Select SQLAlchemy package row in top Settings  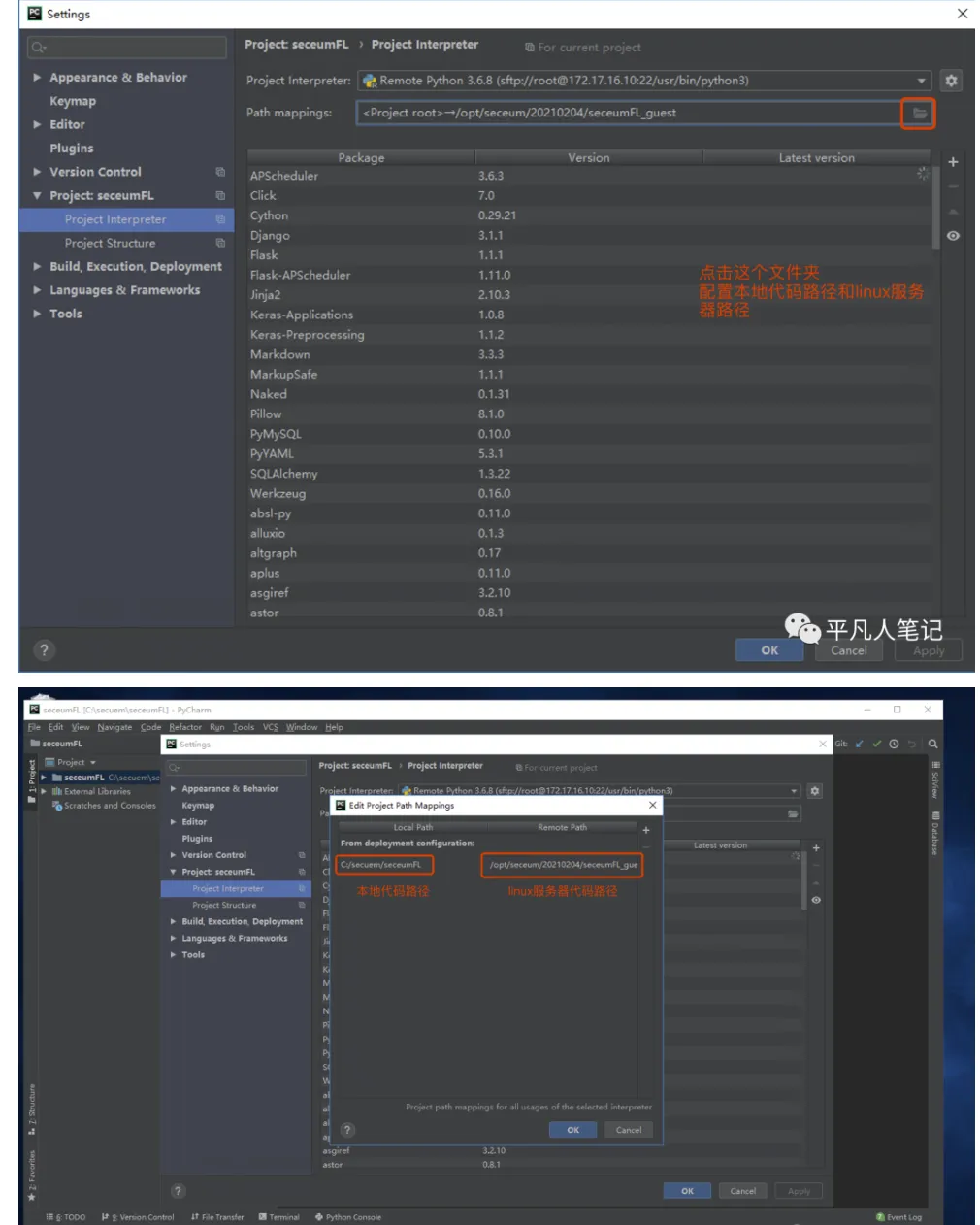click(x=589, y=474)
